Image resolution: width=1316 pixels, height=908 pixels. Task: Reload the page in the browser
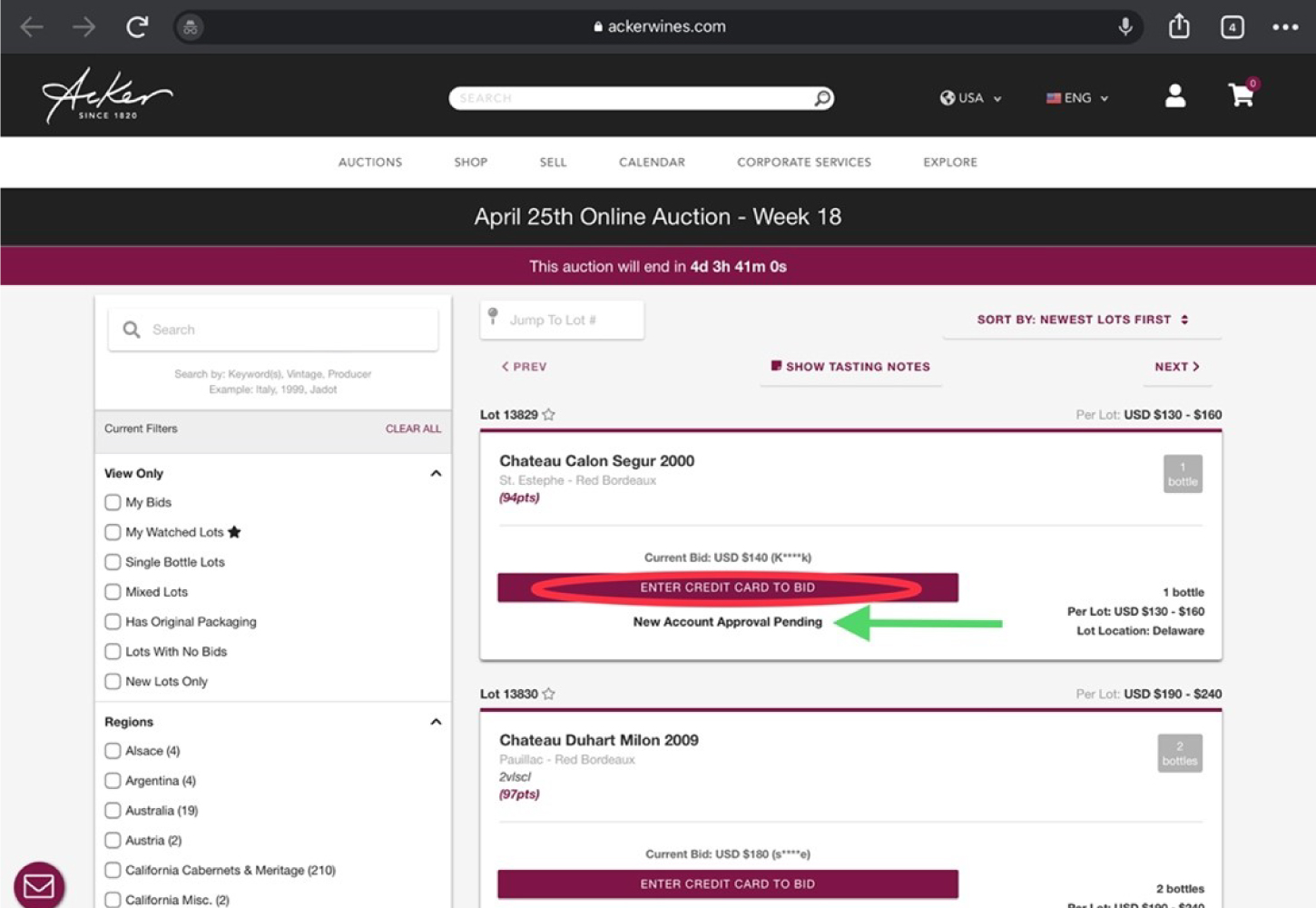click(137, 27)
